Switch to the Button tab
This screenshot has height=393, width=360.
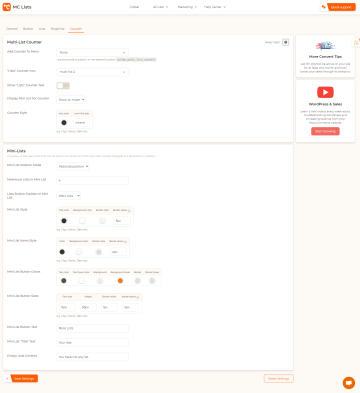[28, 29]
